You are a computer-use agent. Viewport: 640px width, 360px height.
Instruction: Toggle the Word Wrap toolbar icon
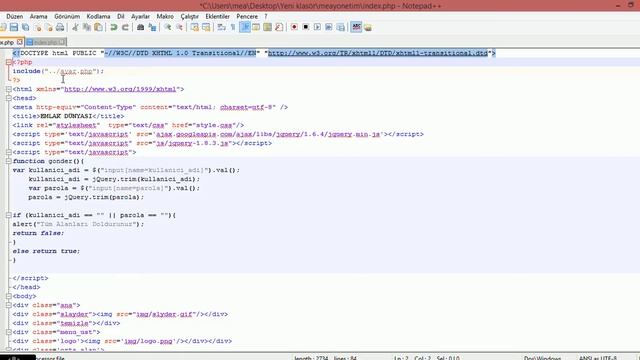pos(222,27)
